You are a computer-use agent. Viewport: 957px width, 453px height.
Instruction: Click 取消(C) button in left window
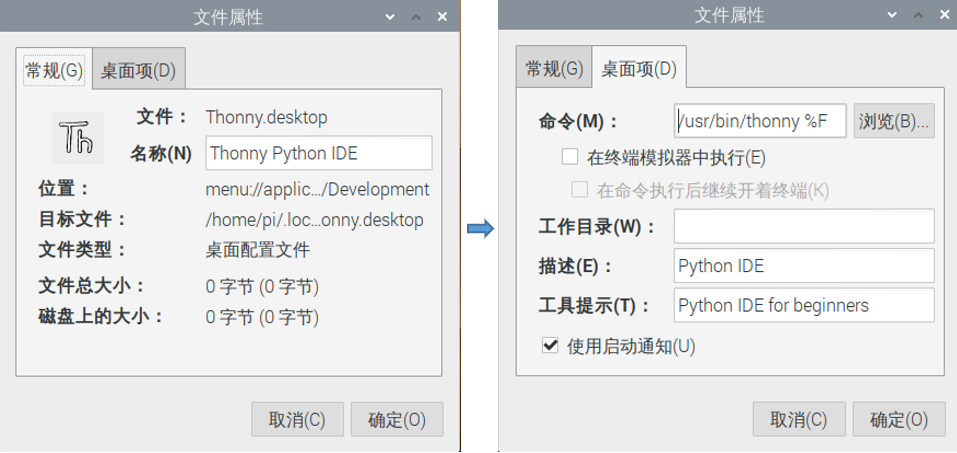(298, 419)
